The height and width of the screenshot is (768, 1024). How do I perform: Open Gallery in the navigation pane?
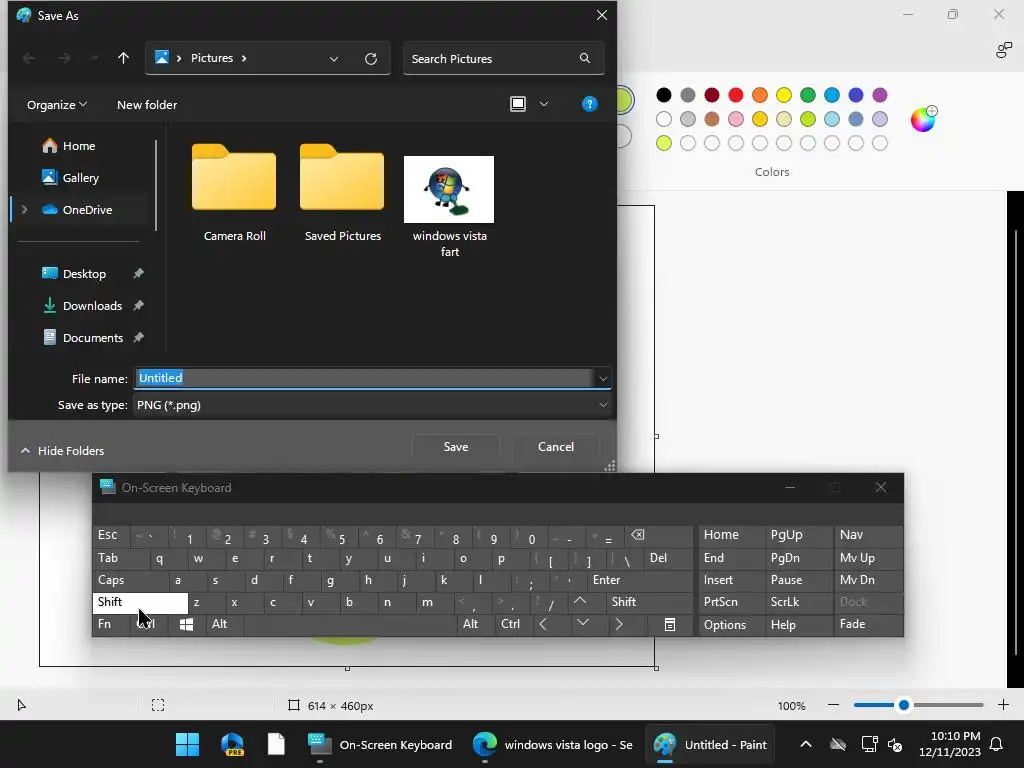pyautogui.click(x=70, y=178)
